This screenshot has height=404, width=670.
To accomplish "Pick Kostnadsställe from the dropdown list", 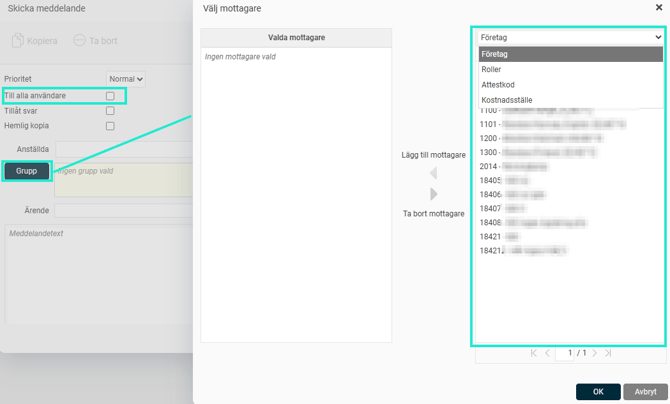I will pos(506,100).
